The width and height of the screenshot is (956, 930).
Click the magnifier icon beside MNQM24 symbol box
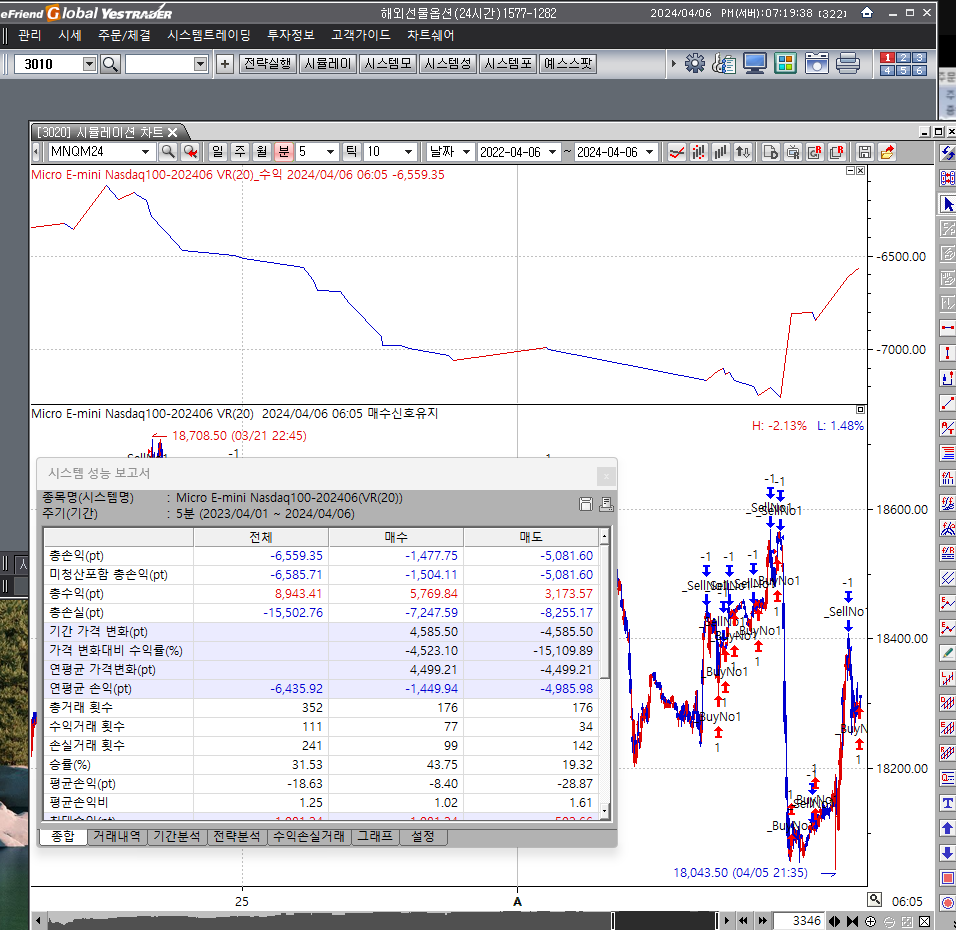168,152
